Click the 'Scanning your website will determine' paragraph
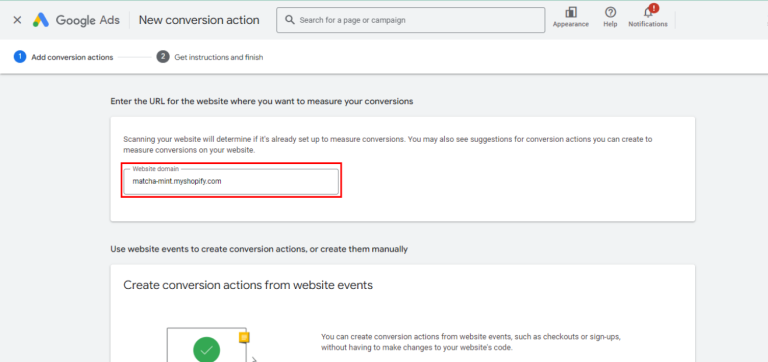 click(387, 145)
